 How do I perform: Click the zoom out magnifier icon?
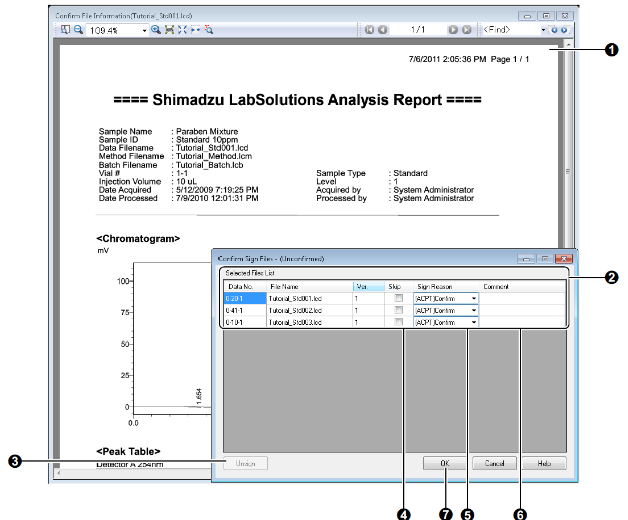[78, 30]
